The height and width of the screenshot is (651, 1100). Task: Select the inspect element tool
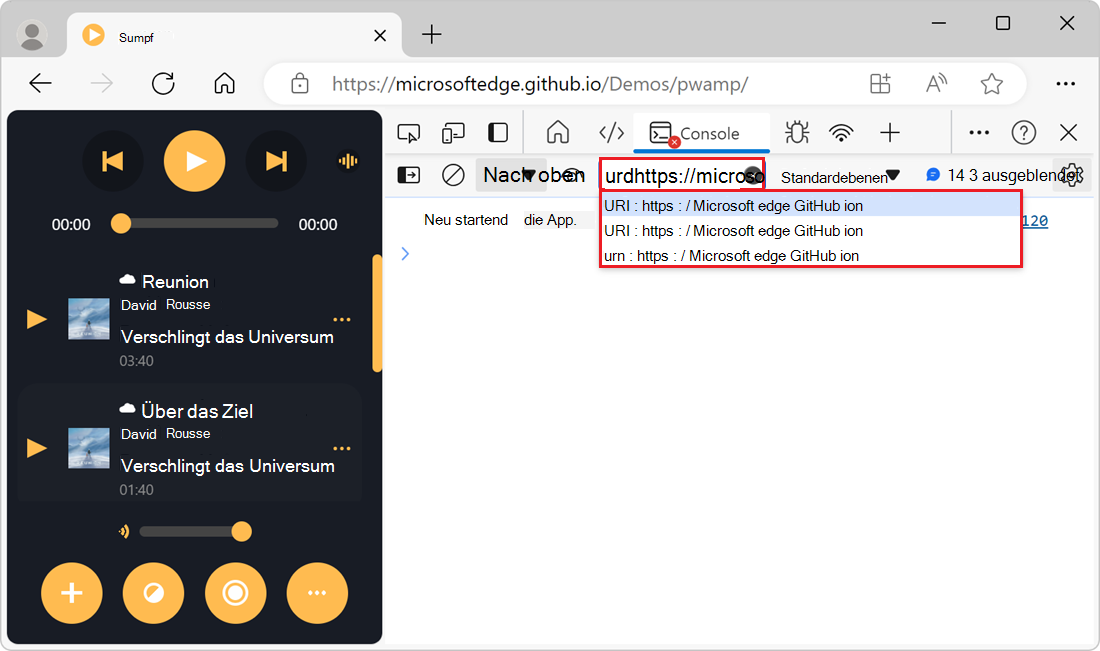(x=408, y=131)
